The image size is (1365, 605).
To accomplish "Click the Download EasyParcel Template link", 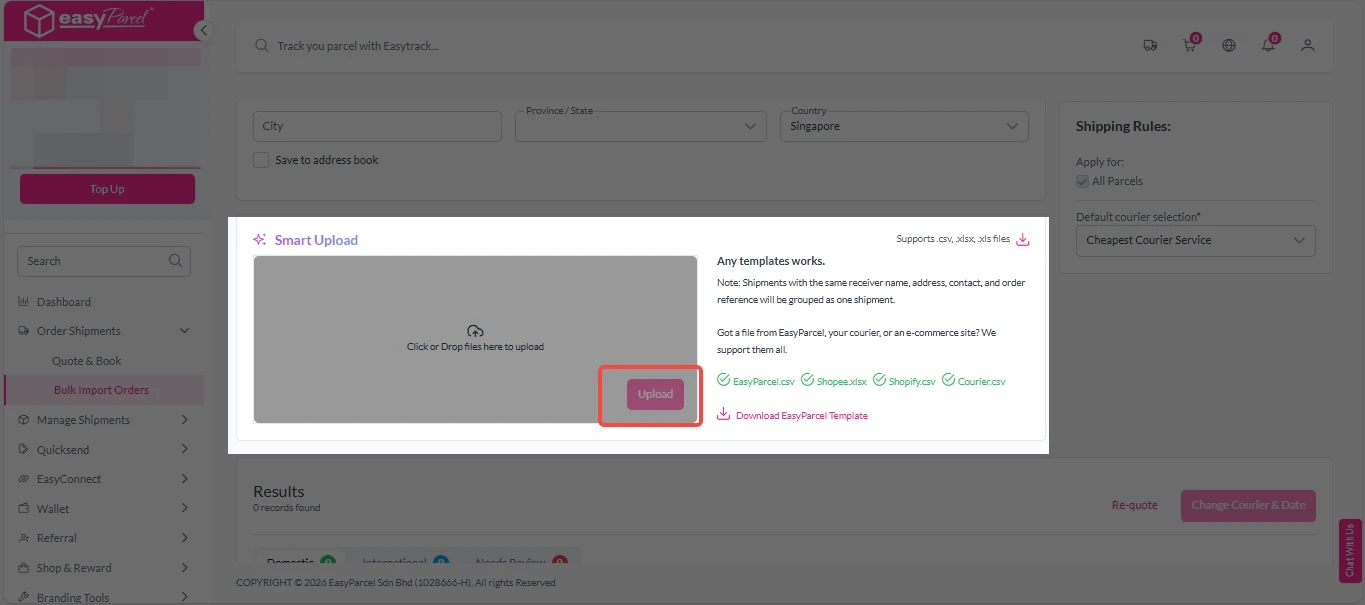I will 801,415.
